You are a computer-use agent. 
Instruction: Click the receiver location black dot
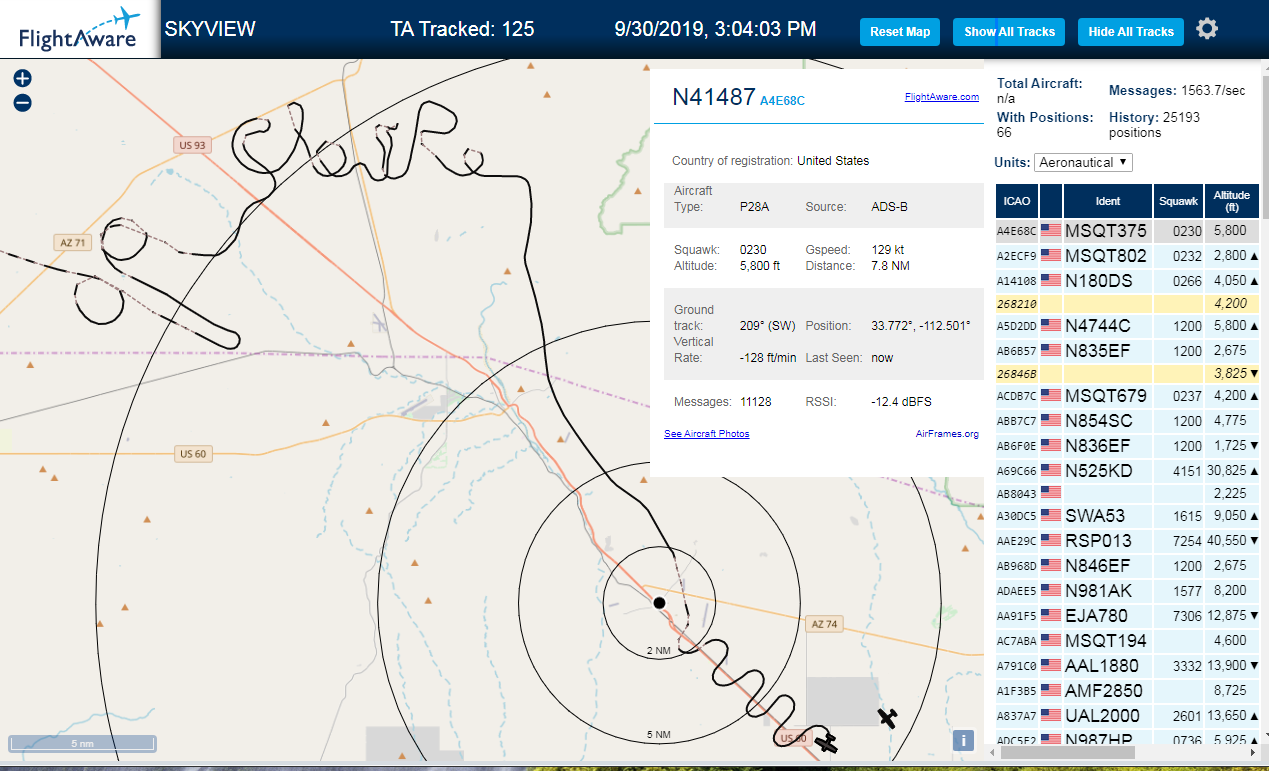pyautogui.click(x=659, y=602)
